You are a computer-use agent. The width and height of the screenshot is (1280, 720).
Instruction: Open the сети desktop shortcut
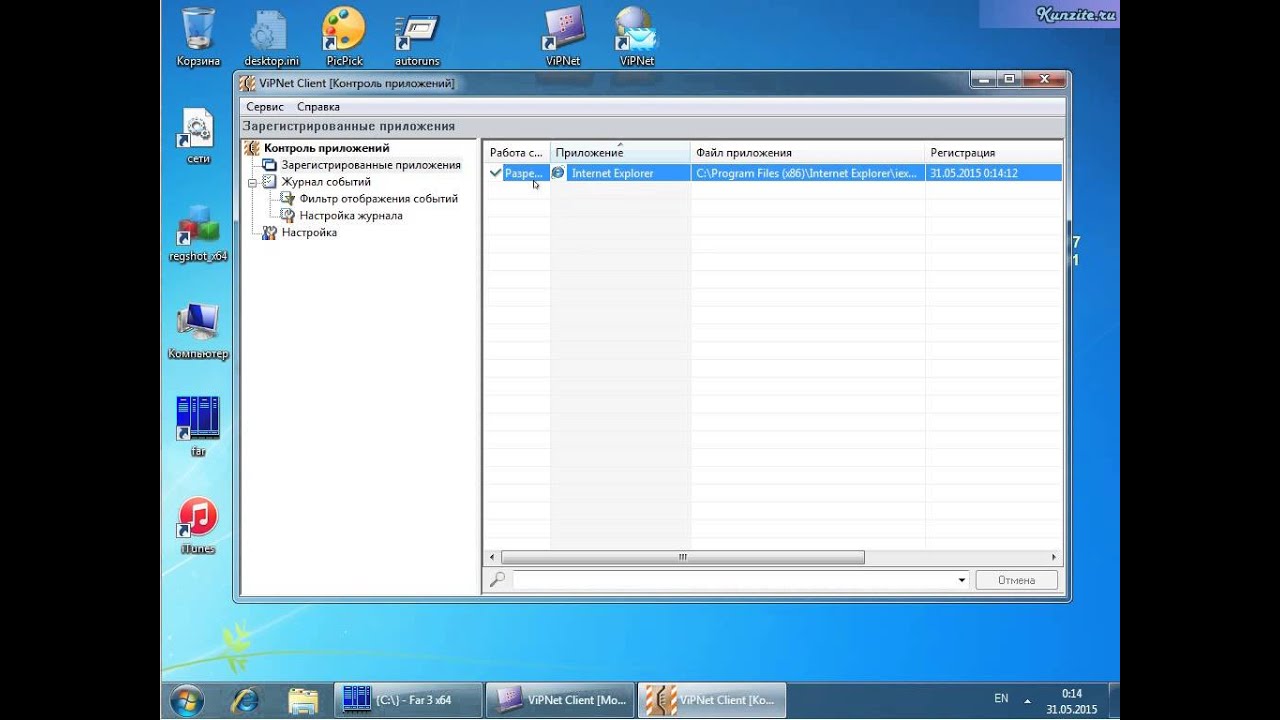pos(198,135)
